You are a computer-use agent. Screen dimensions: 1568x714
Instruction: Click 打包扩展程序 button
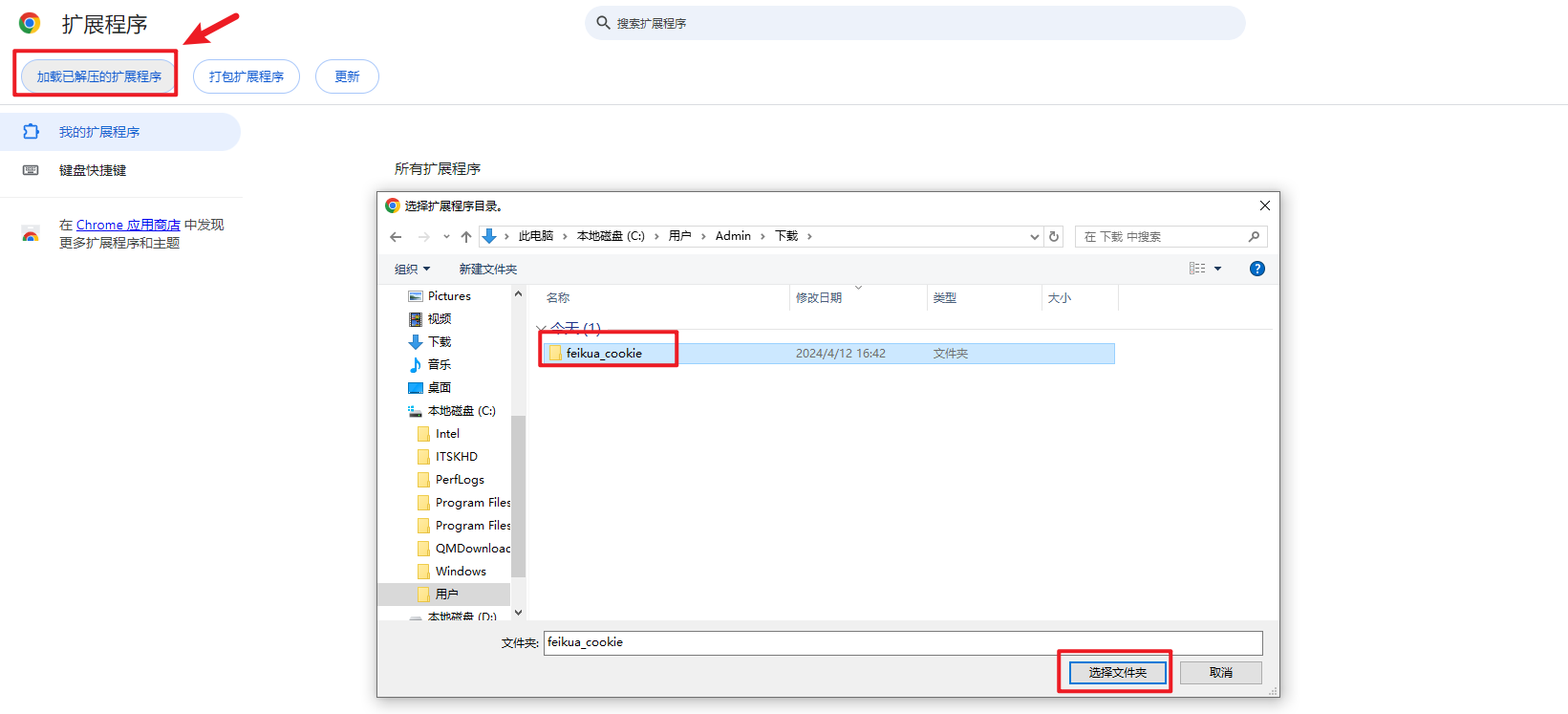[247, 76]
